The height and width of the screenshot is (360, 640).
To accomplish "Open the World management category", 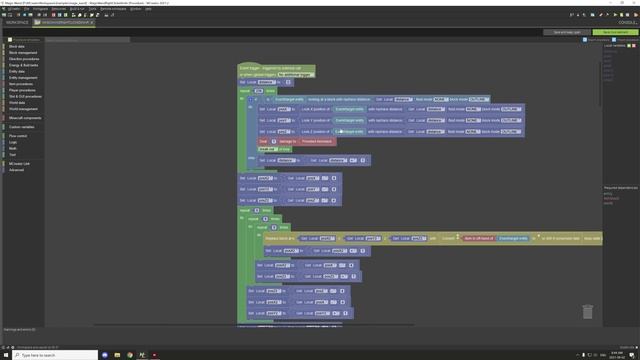I will click(23, 109).
